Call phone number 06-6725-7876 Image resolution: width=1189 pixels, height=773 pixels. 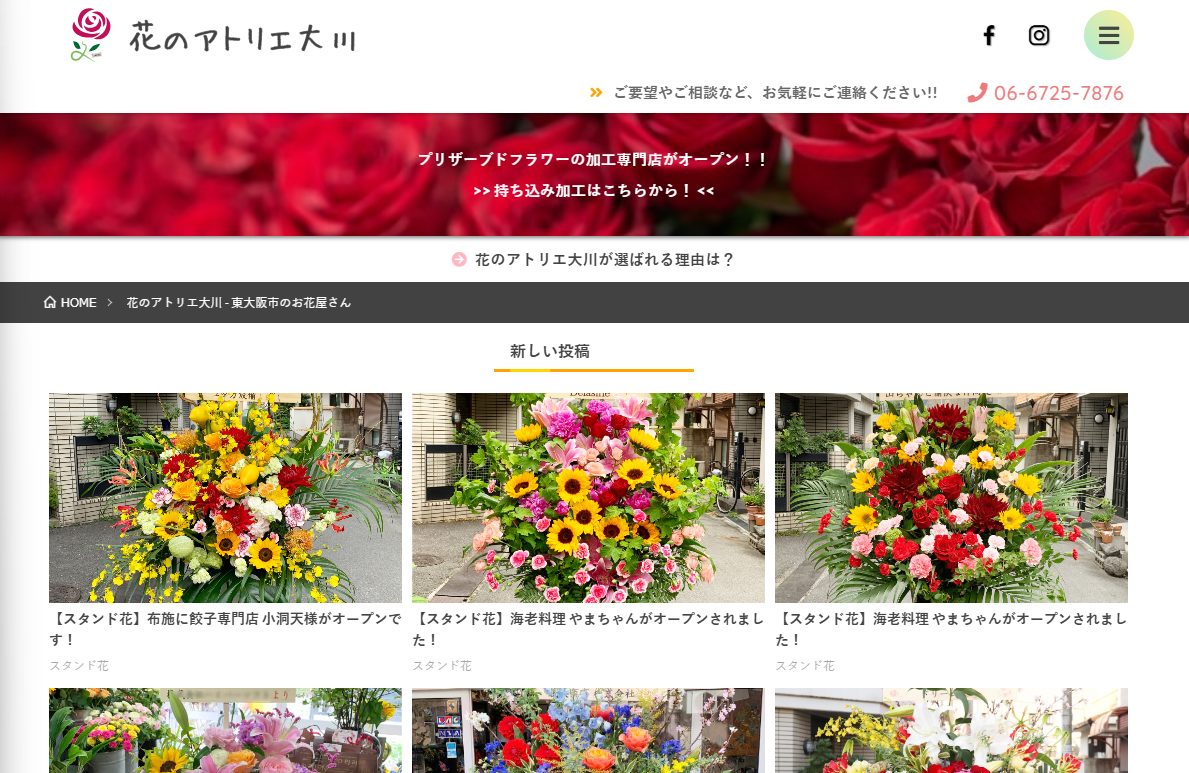tap(1058, 93)
